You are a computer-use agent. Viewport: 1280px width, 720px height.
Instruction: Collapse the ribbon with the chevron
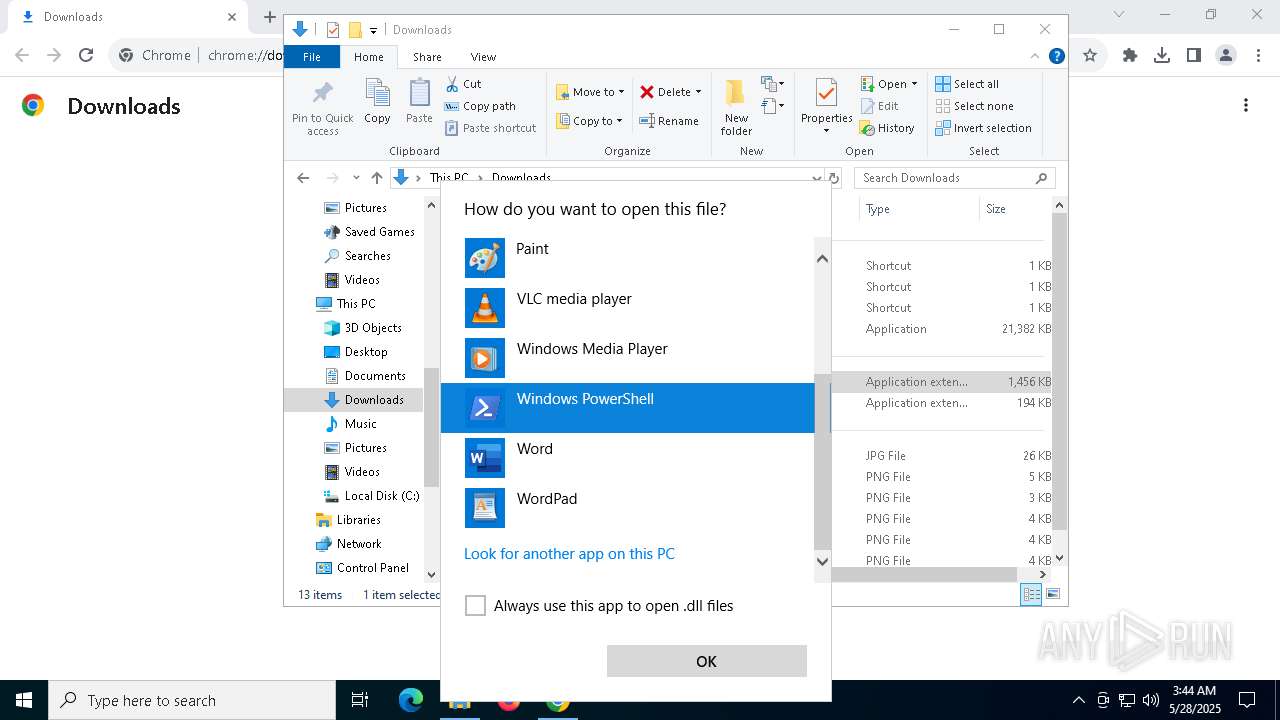click(1035, 57)
